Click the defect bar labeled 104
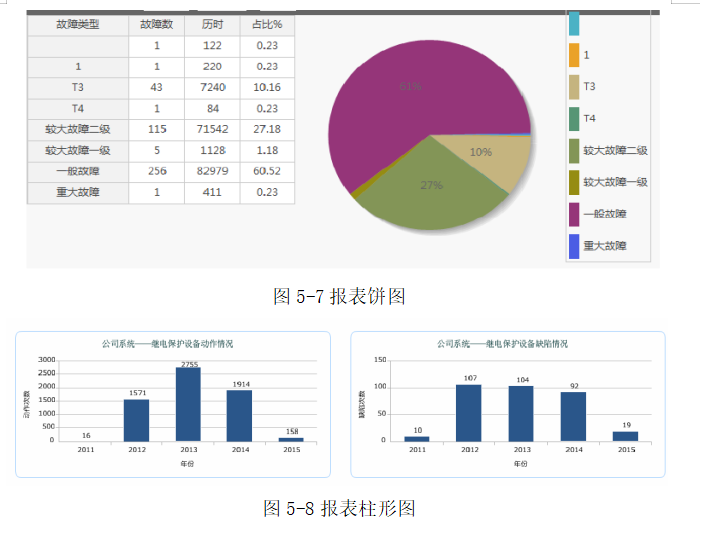The width and height of the screenshot is (704, 533). [521, 414]
